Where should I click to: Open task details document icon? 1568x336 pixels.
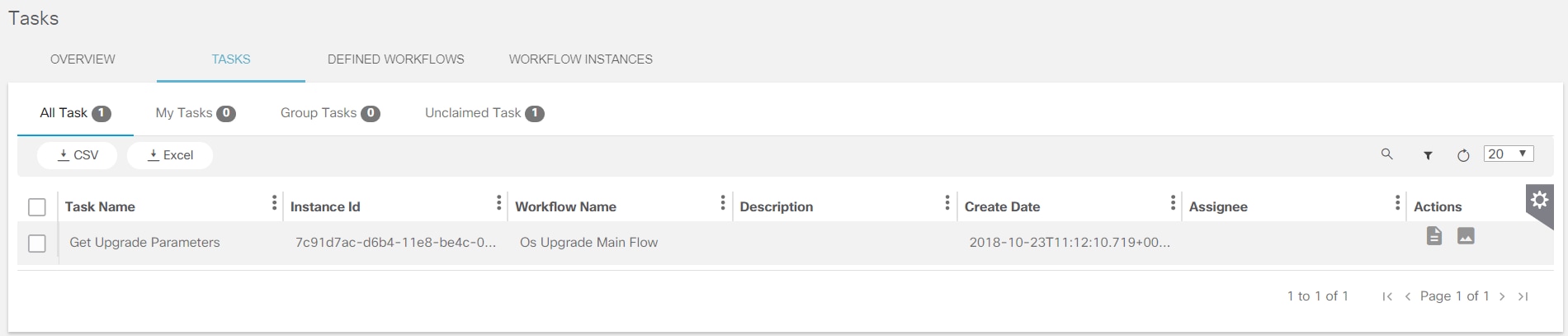pos(1434,236)
